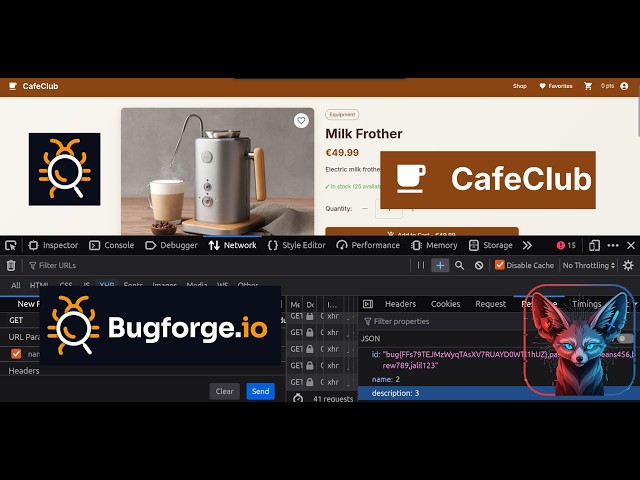The width and height of the screenshot is (640, 480).
Task: Open the Style Editor tab
Action: pyautogui.click(x=297, y=245)
